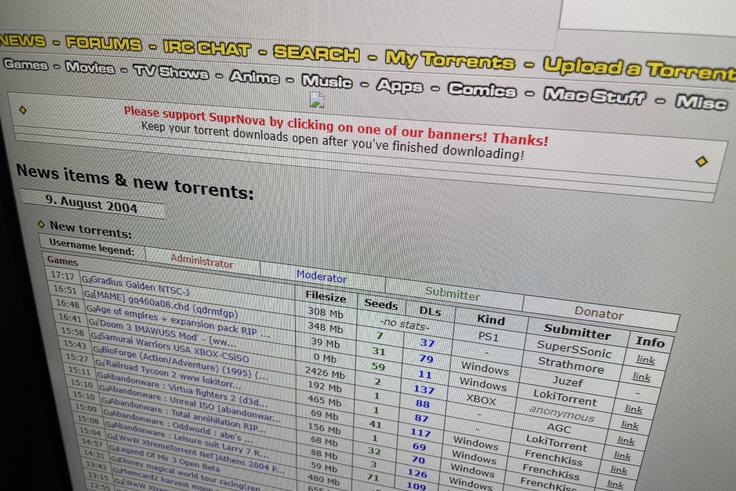Click the XBOX kind cell
This screenshot has height=491, width=736.
481,399
